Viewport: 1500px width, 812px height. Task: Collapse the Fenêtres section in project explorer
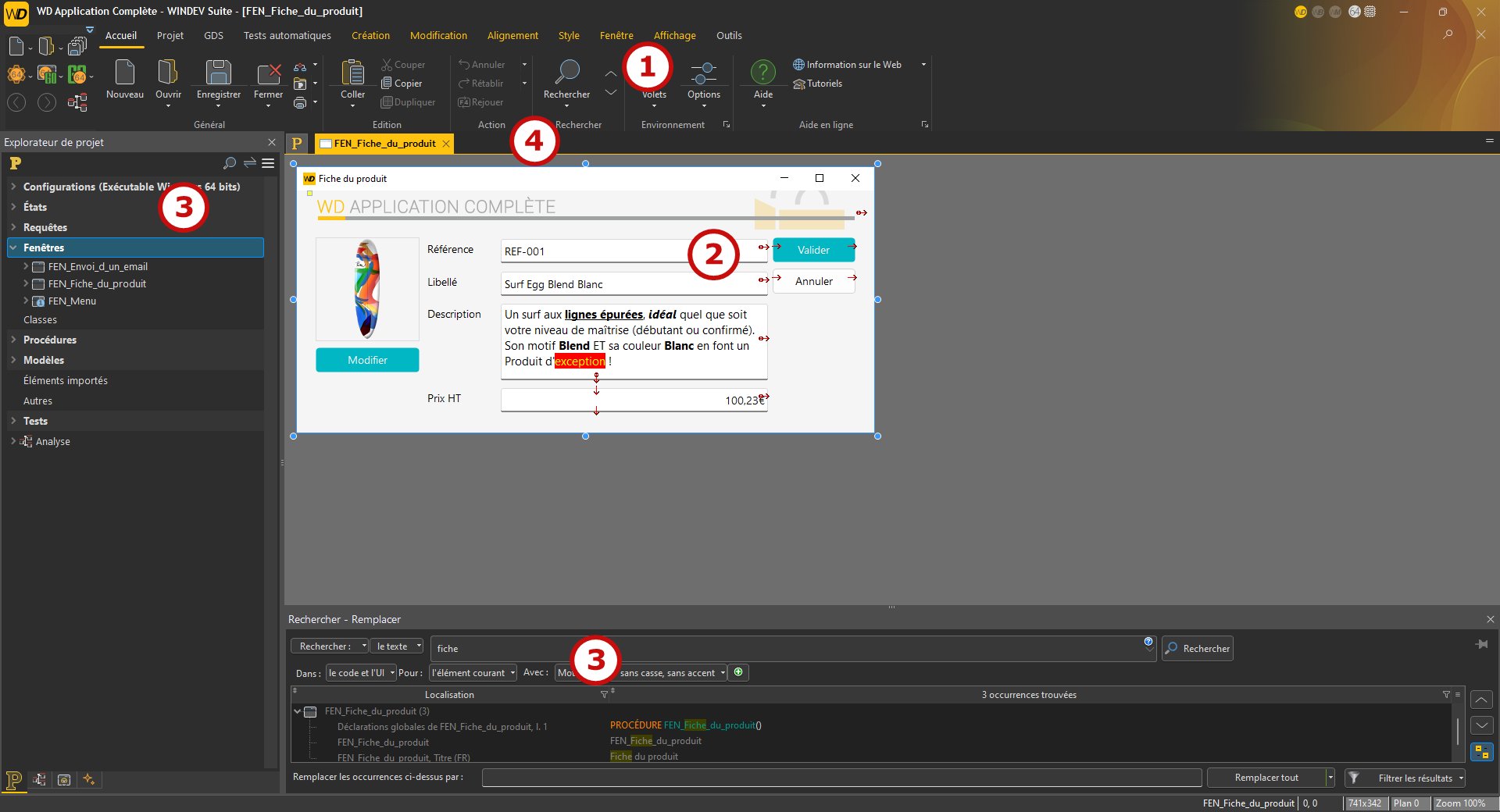[13, 248]
